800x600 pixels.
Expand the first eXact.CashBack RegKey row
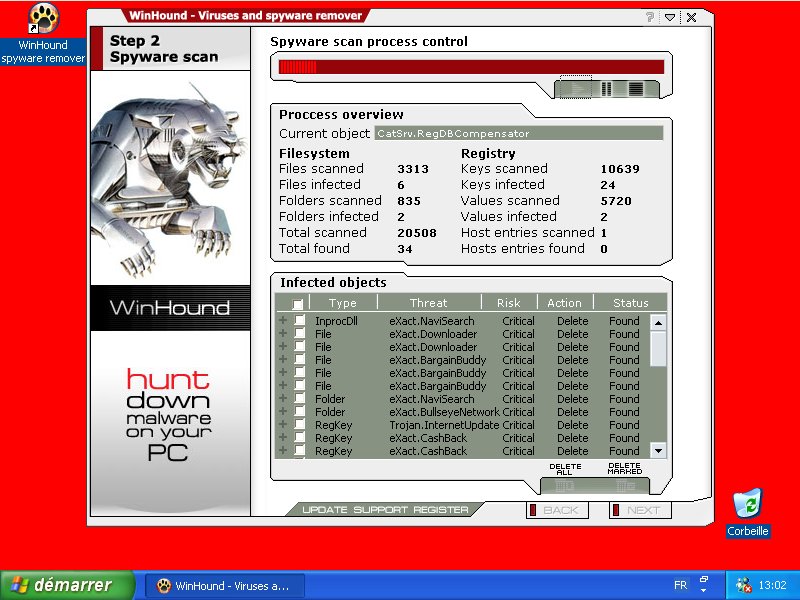(x=283, y=437)
